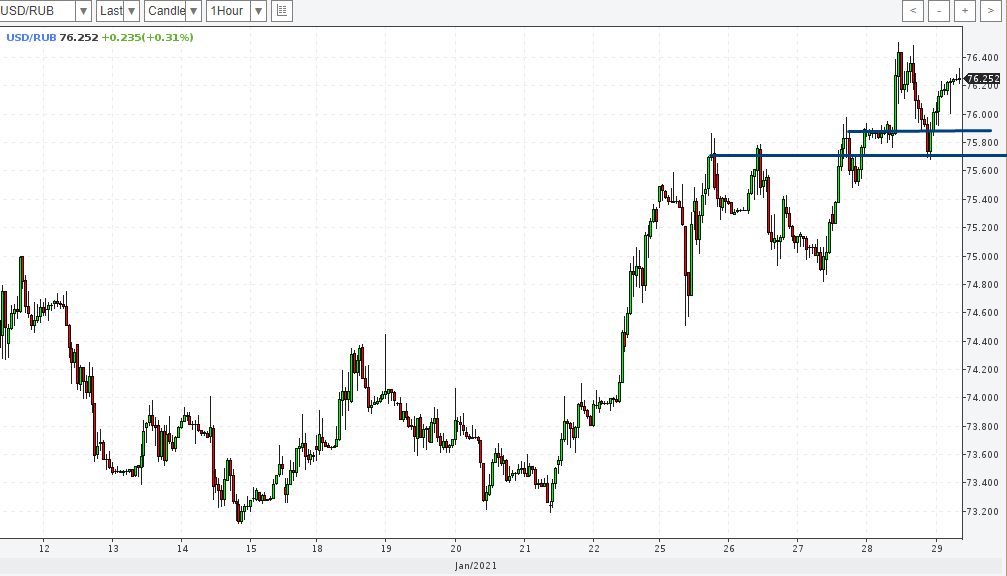This screenshot has height=576, width=1007.
Task: Click the data table list icon
Action: coord(282,11)
